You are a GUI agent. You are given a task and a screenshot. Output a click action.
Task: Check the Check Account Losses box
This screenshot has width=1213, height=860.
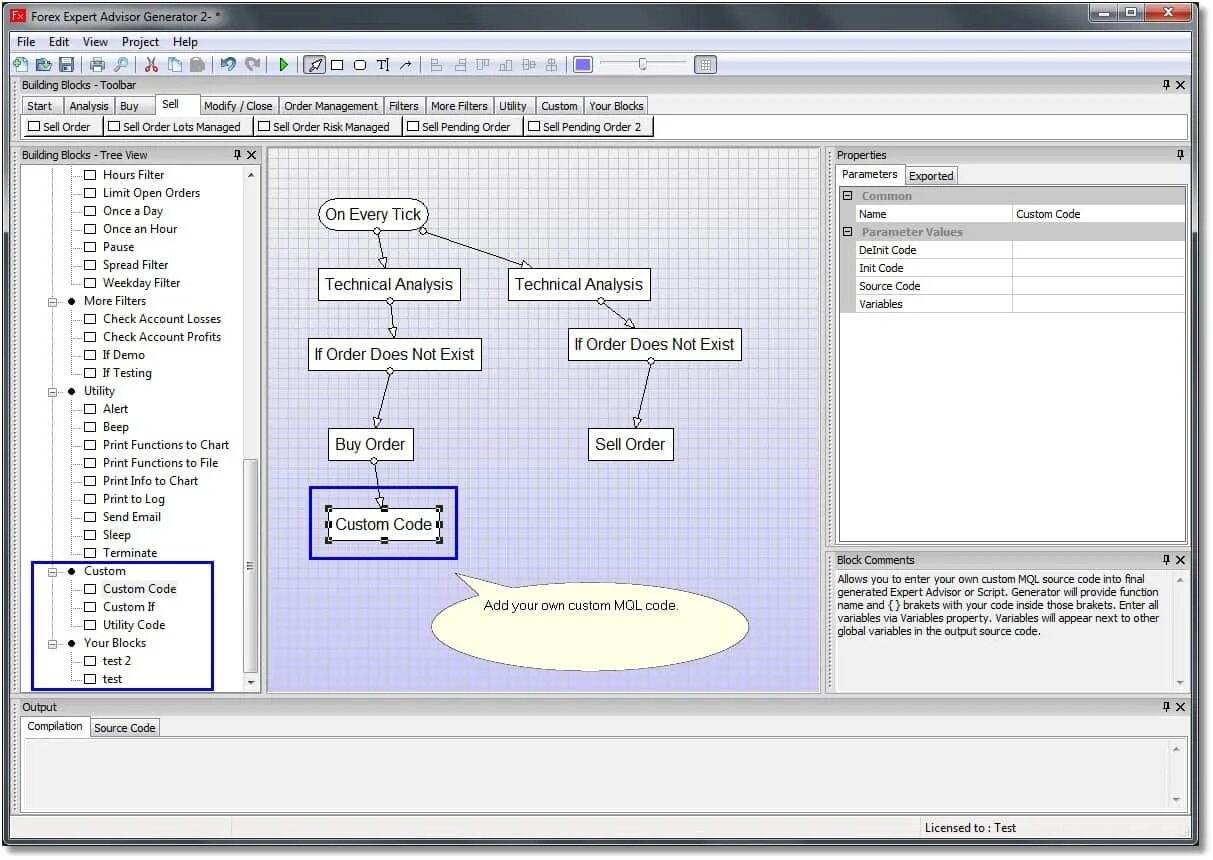tap(90, 319)
